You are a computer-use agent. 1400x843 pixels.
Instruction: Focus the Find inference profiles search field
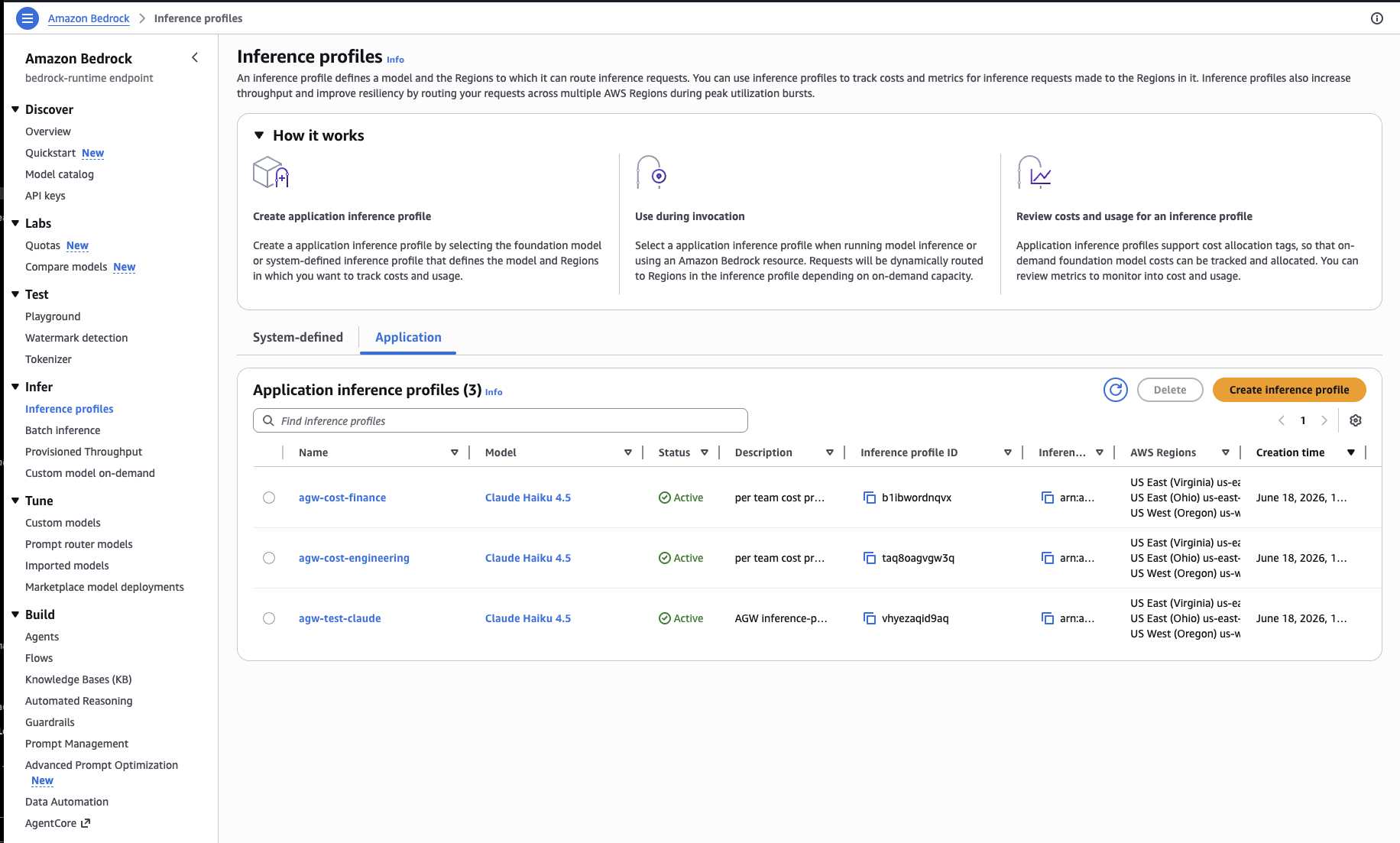tap(501, 420)
